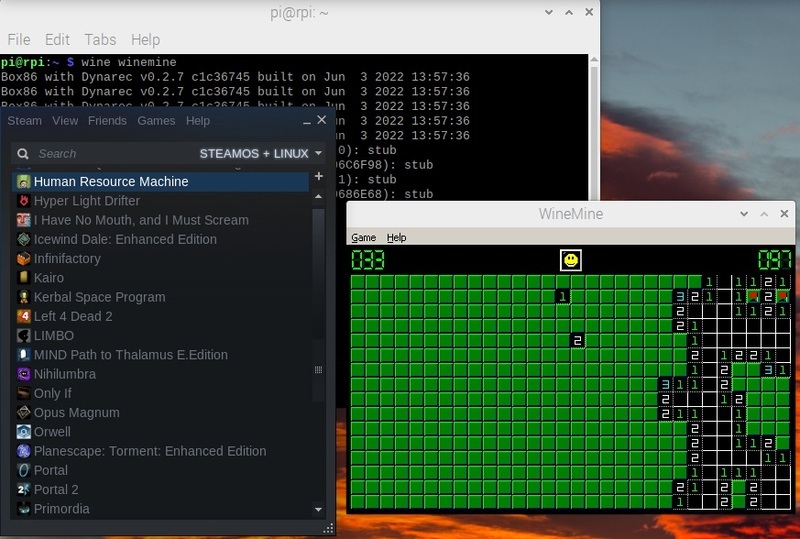
Task: Click the Infinifactory game icon
Action: point(23,259)
